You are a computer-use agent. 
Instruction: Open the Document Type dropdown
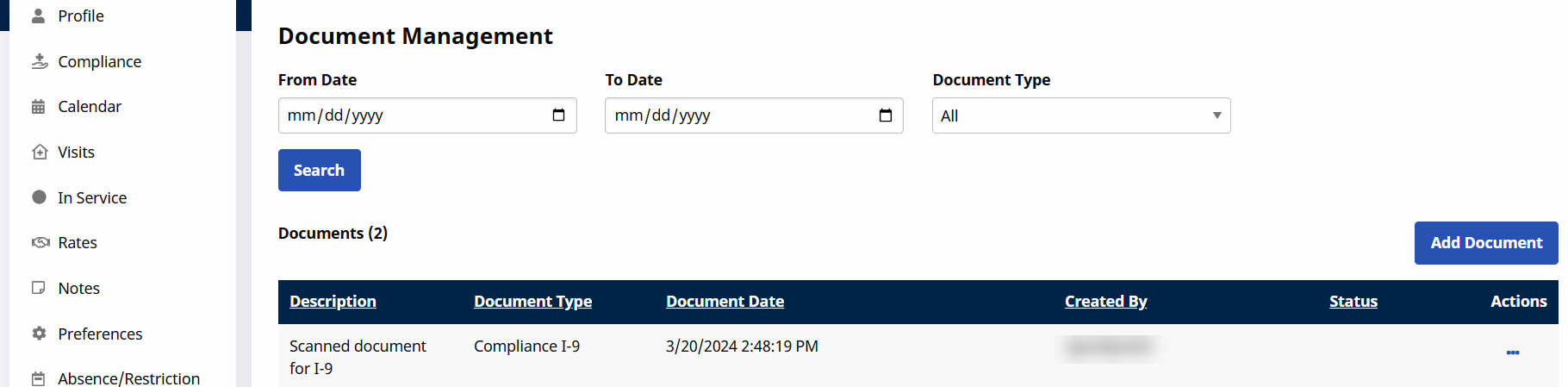click(1080, 115)
